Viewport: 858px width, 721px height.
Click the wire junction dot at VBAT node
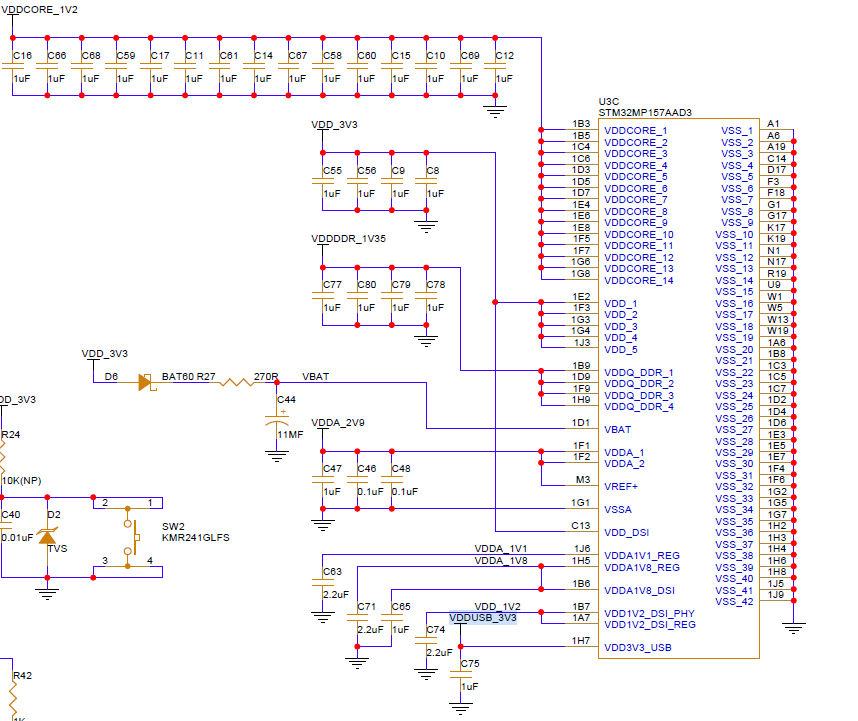tap(277, 382)
